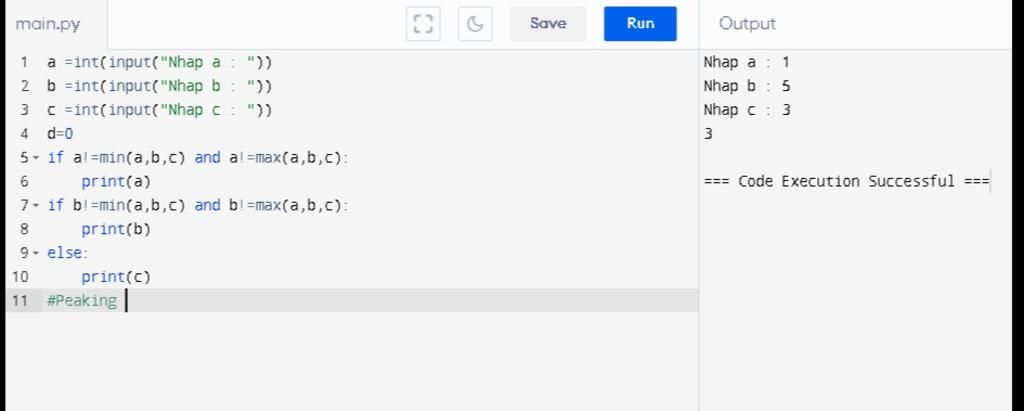
Task: Place cursor after #Peaking comment on line 11
Action: click(x=126, y=301)
